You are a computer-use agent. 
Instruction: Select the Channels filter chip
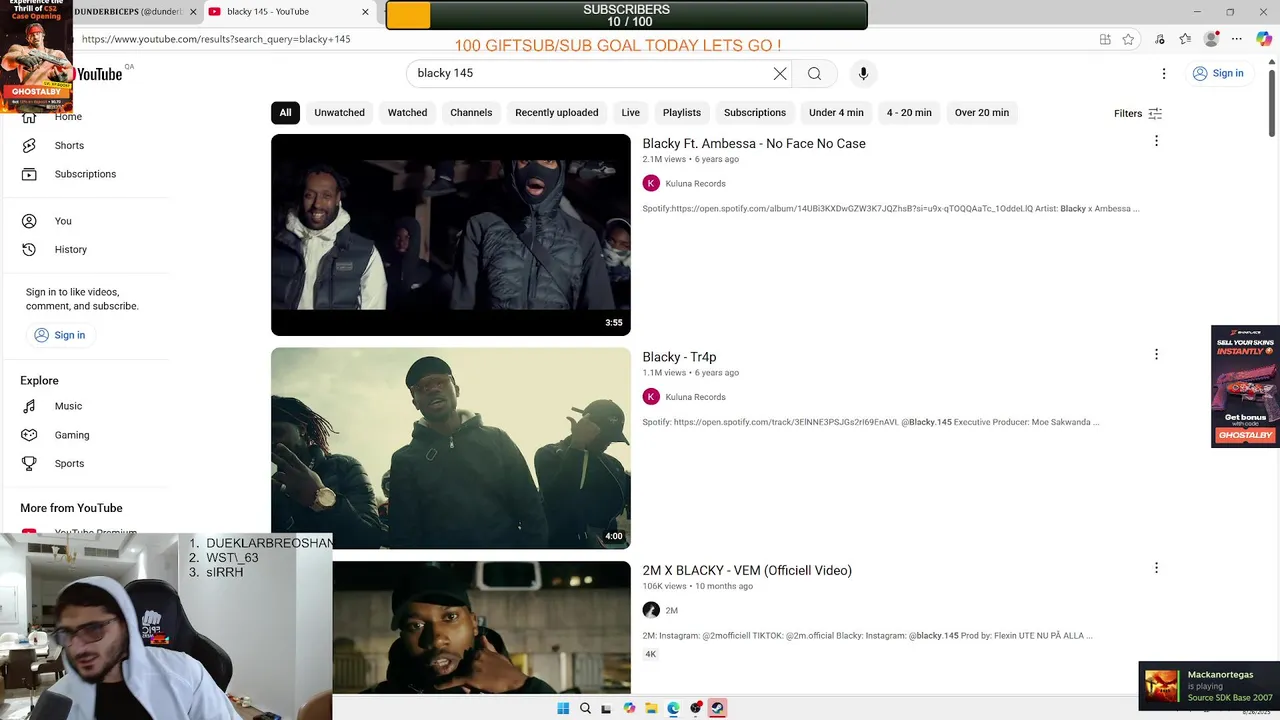(x=471, y=113)
